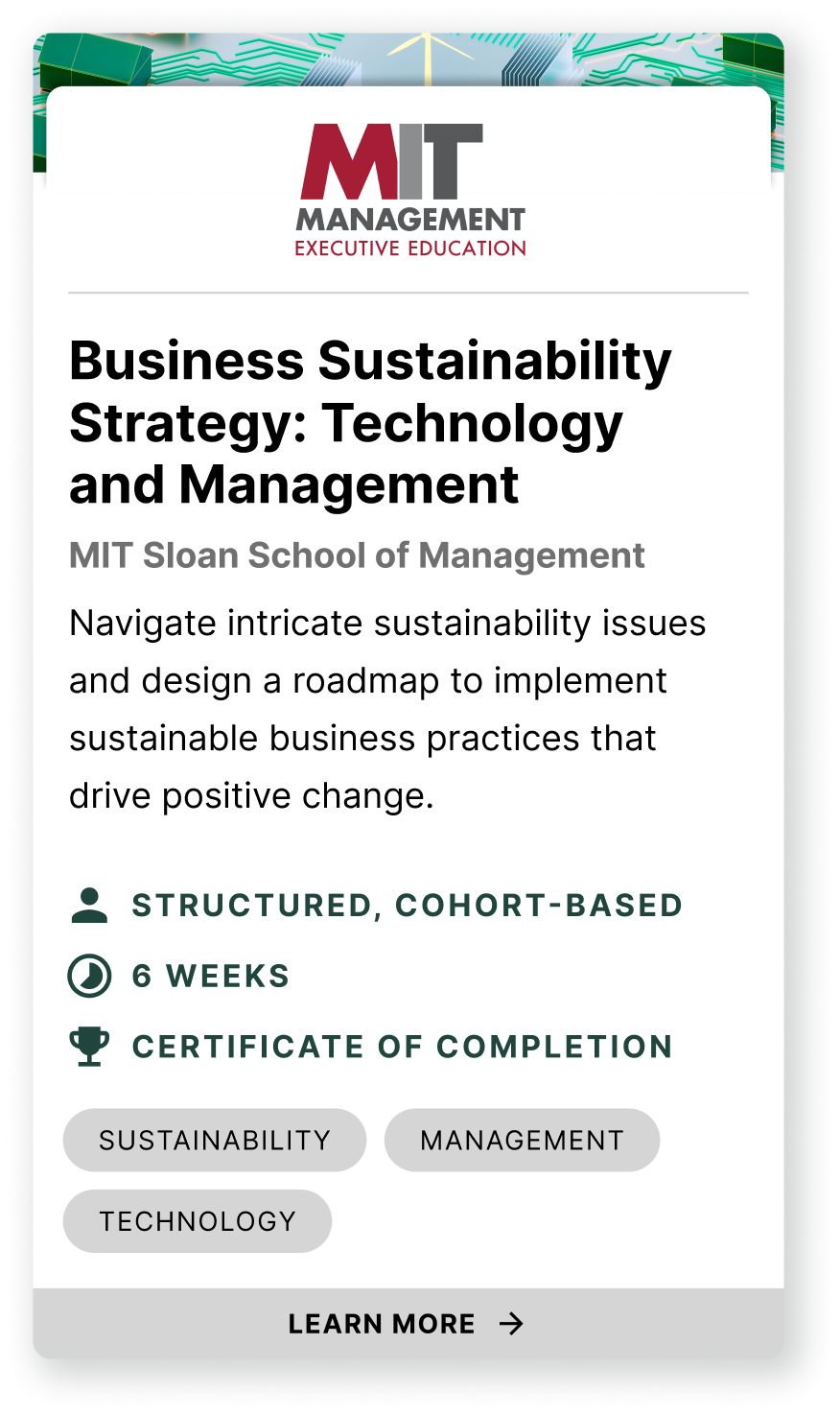Click the person icon beside Structured, Cohort-Based

[x=89, y=905]
